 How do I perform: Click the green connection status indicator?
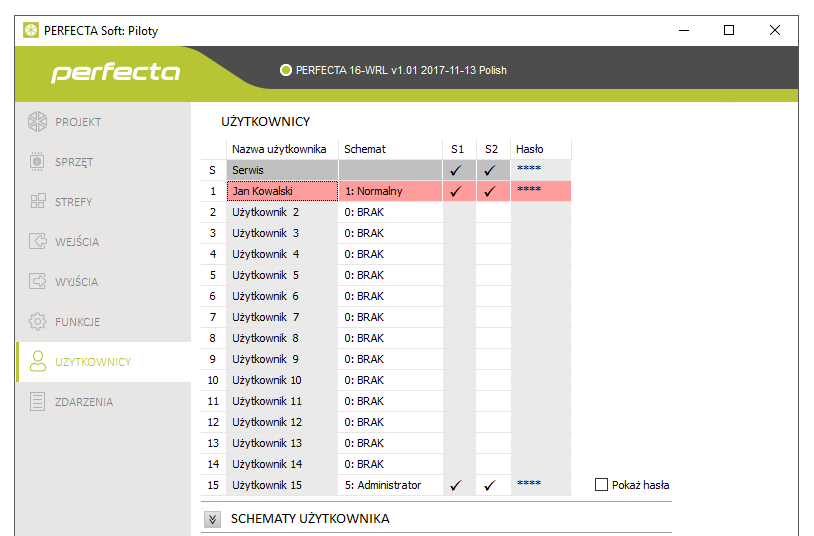pyautogui.click(x=285, y=70)
